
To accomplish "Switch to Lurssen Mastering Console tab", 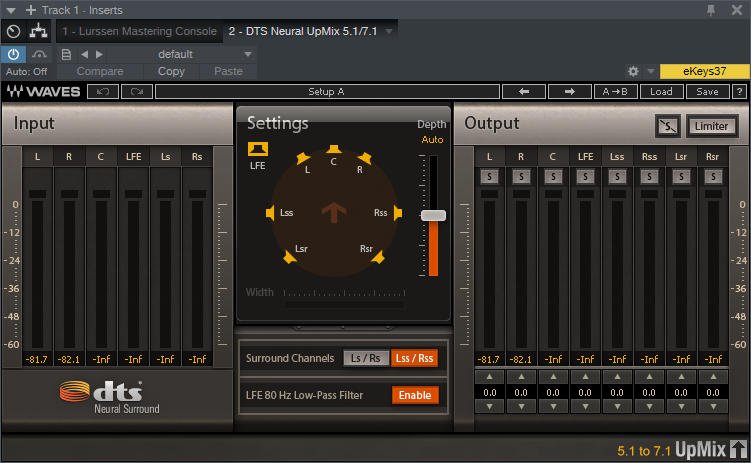I will (139, 32).
